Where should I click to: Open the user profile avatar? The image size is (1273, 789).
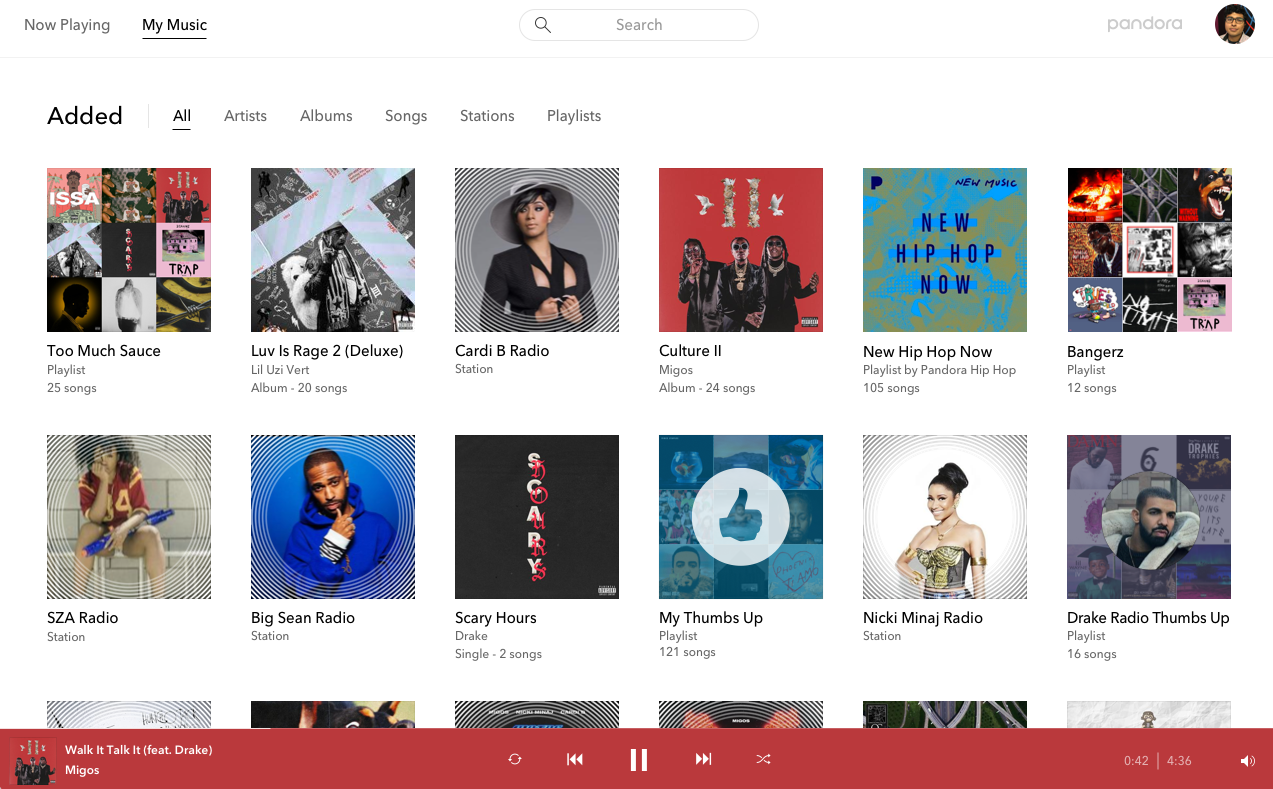coord(1234,24)
